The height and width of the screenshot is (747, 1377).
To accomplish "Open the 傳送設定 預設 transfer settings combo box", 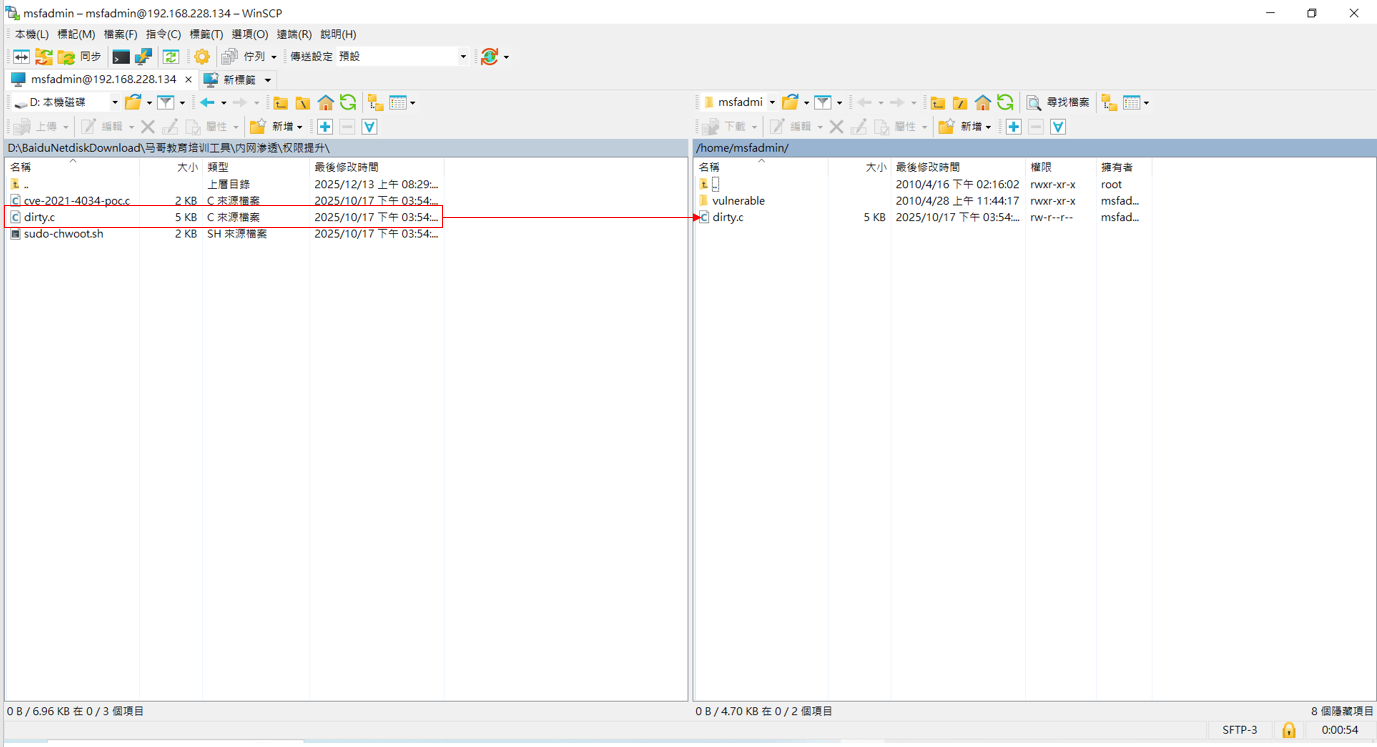I will 379,57.
